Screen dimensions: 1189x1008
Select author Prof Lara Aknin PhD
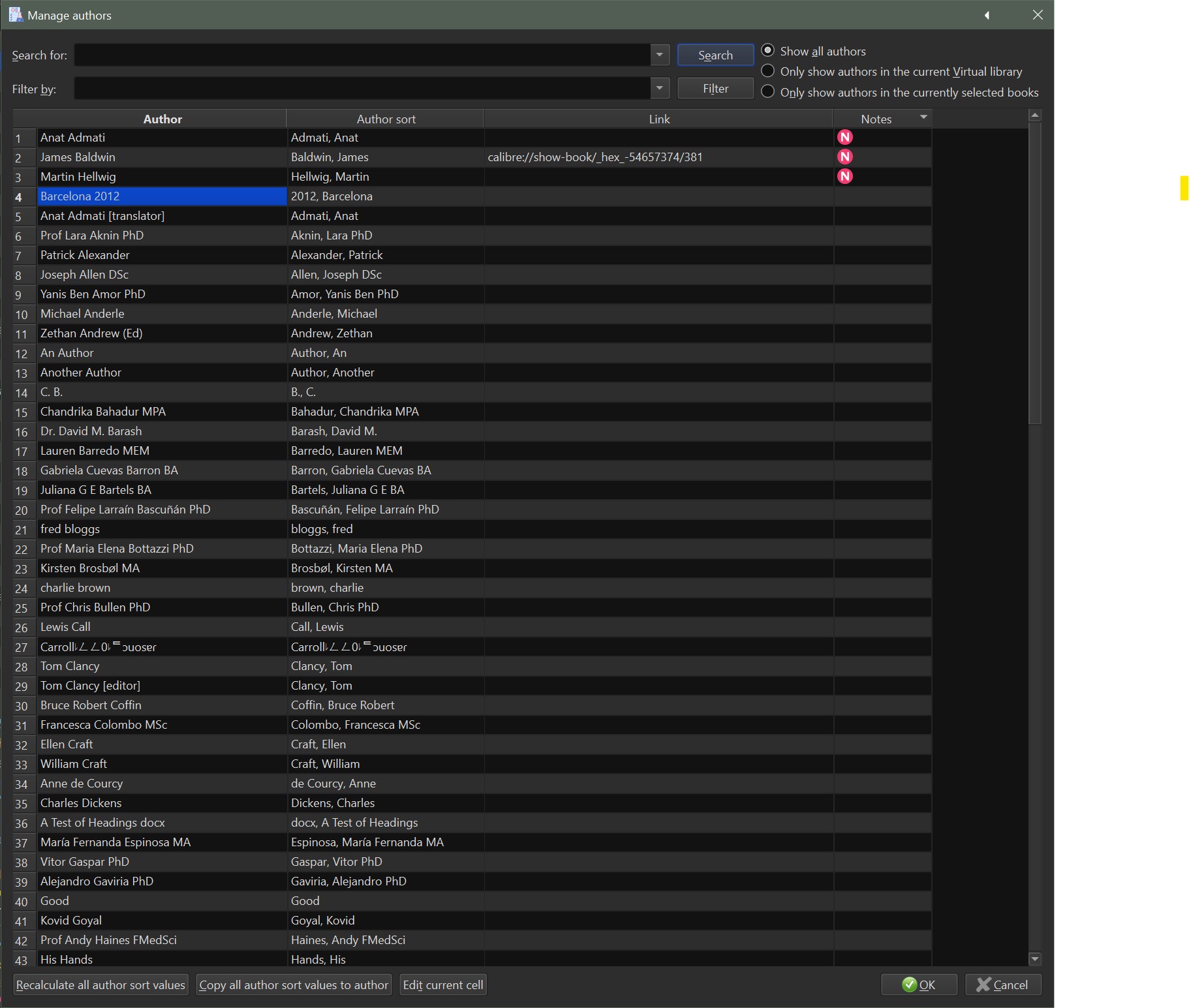tap(162, 235)
